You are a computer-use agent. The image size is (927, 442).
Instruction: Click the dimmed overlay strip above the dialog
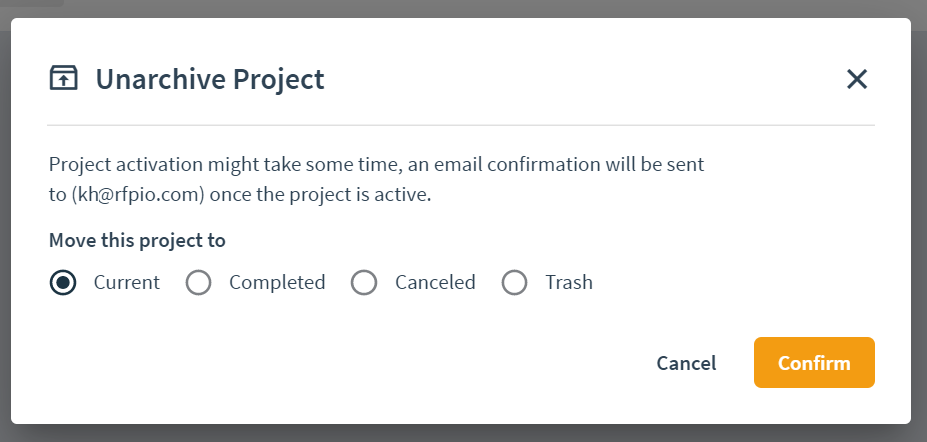464,9
